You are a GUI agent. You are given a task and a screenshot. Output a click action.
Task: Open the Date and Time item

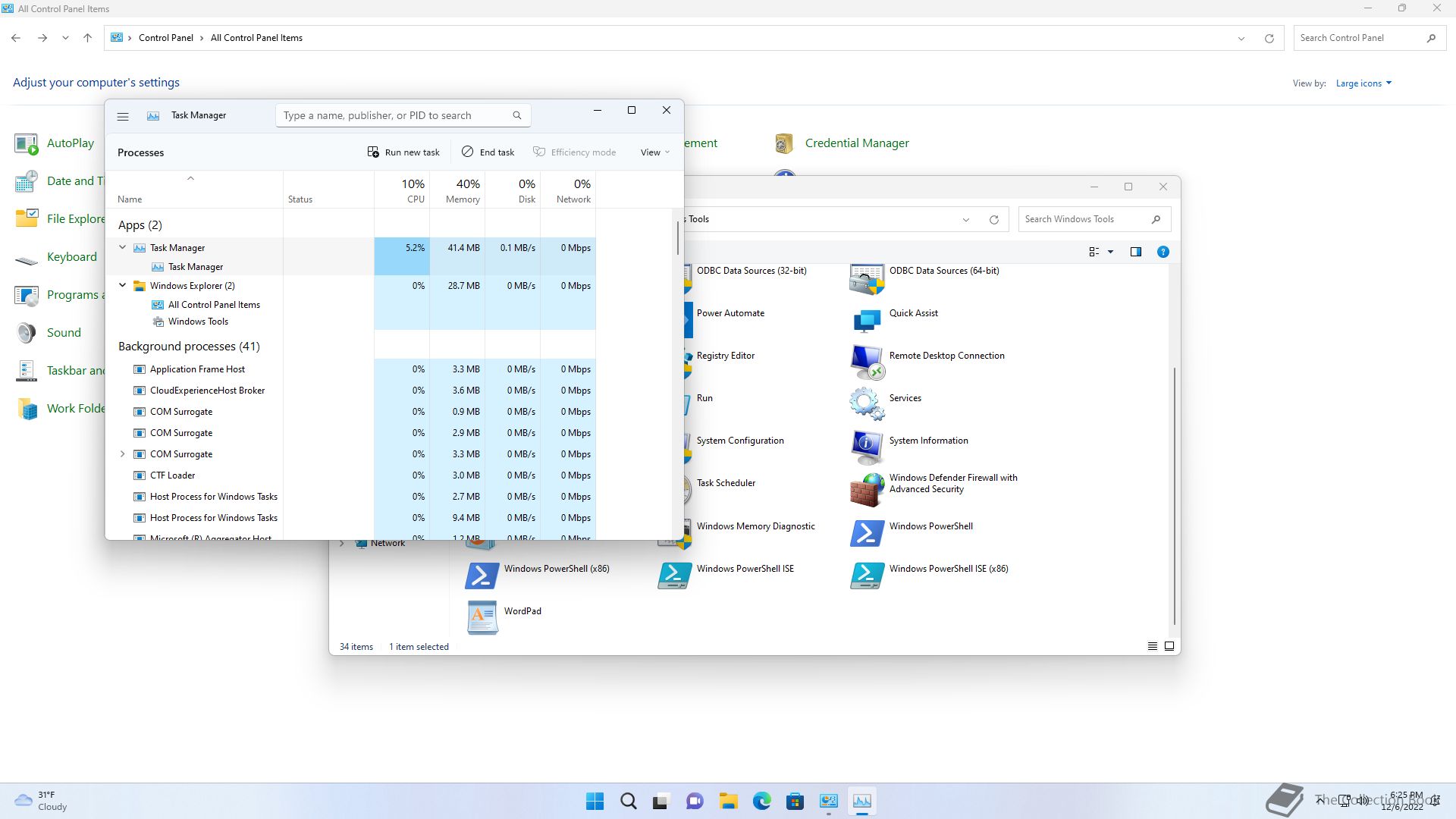tap(59, 181)
